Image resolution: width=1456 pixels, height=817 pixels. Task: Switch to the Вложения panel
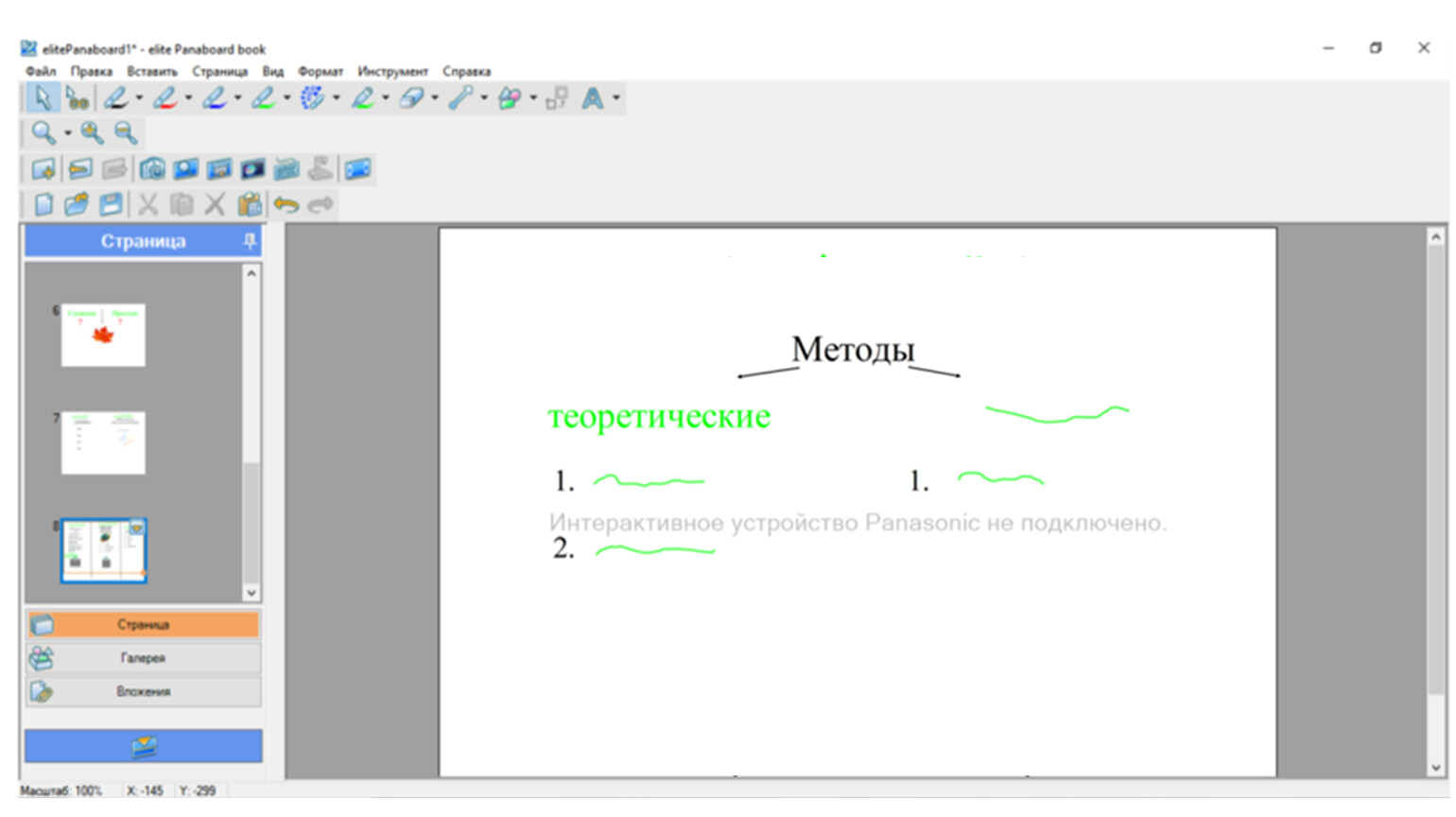(x=143, y=692)
